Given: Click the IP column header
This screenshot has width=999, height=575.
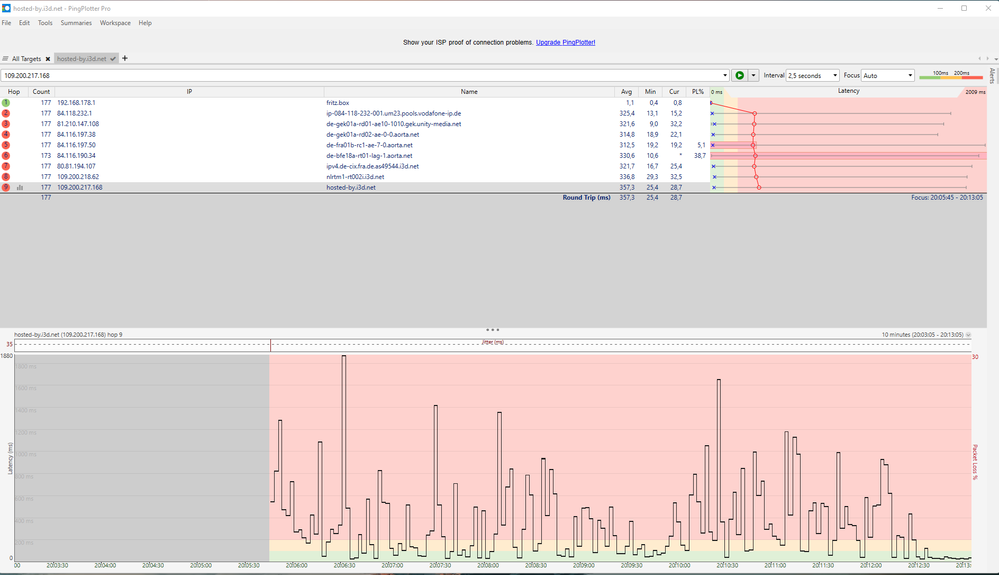Looking at the screenshot, I should (189, 92).
